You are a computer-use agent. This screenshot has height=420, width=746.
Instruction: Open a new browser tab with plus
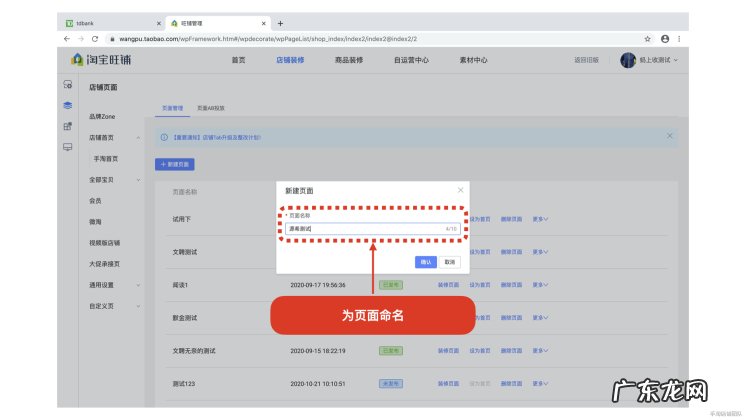coord(280,23)
